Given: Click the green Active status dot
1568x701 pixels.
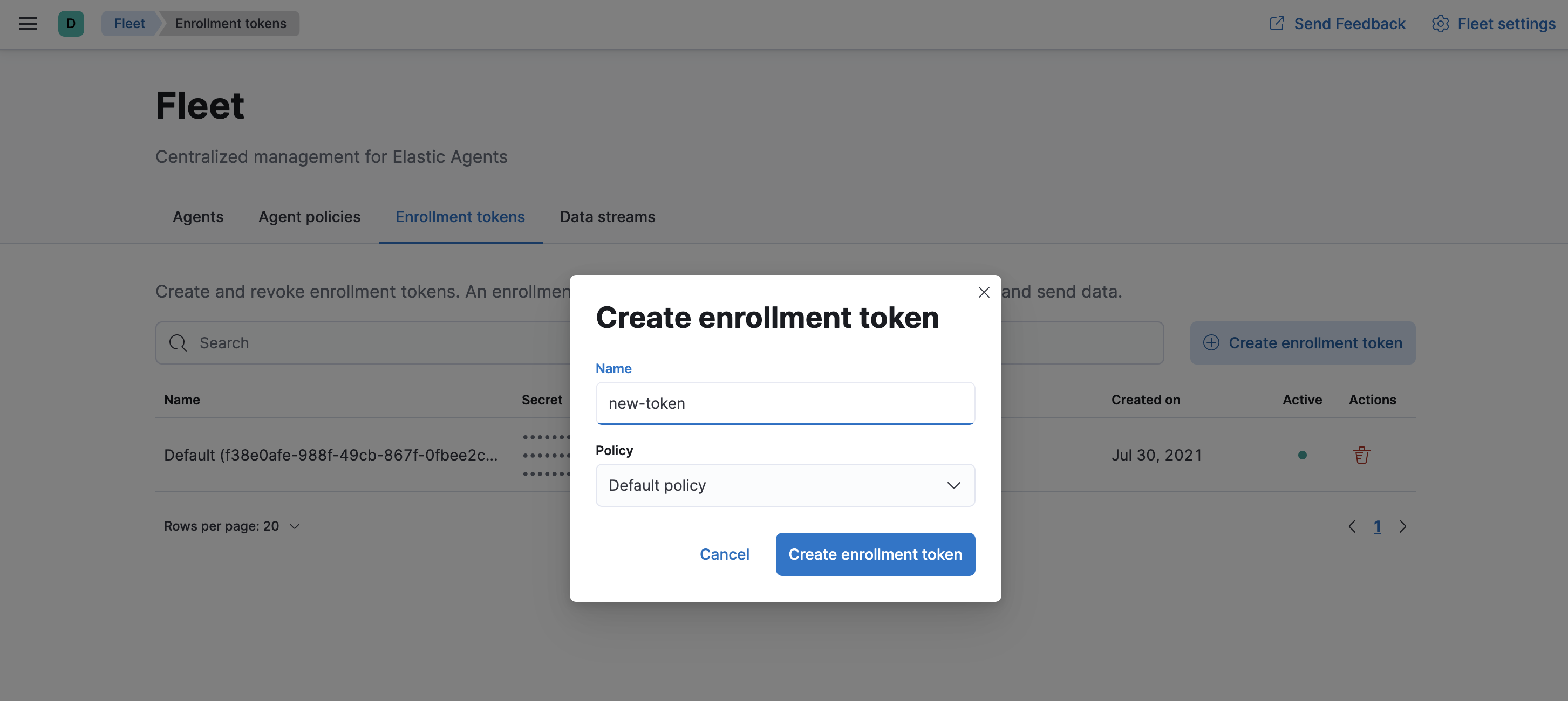Looking at the screenshot, I should click(1302, 455).
